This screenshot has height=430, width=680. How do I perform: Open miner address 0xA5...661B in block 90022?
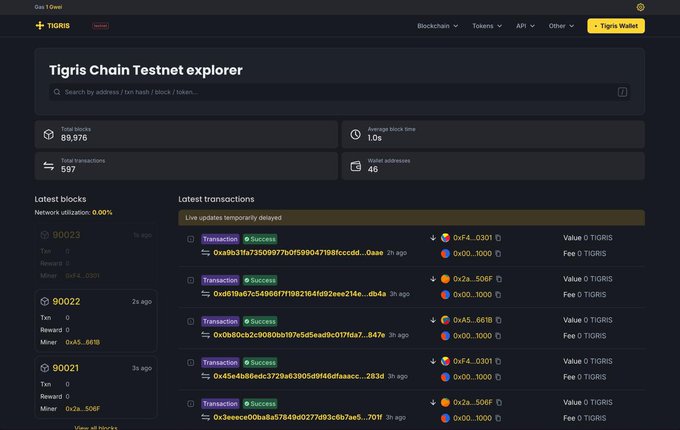click(82, 342)
